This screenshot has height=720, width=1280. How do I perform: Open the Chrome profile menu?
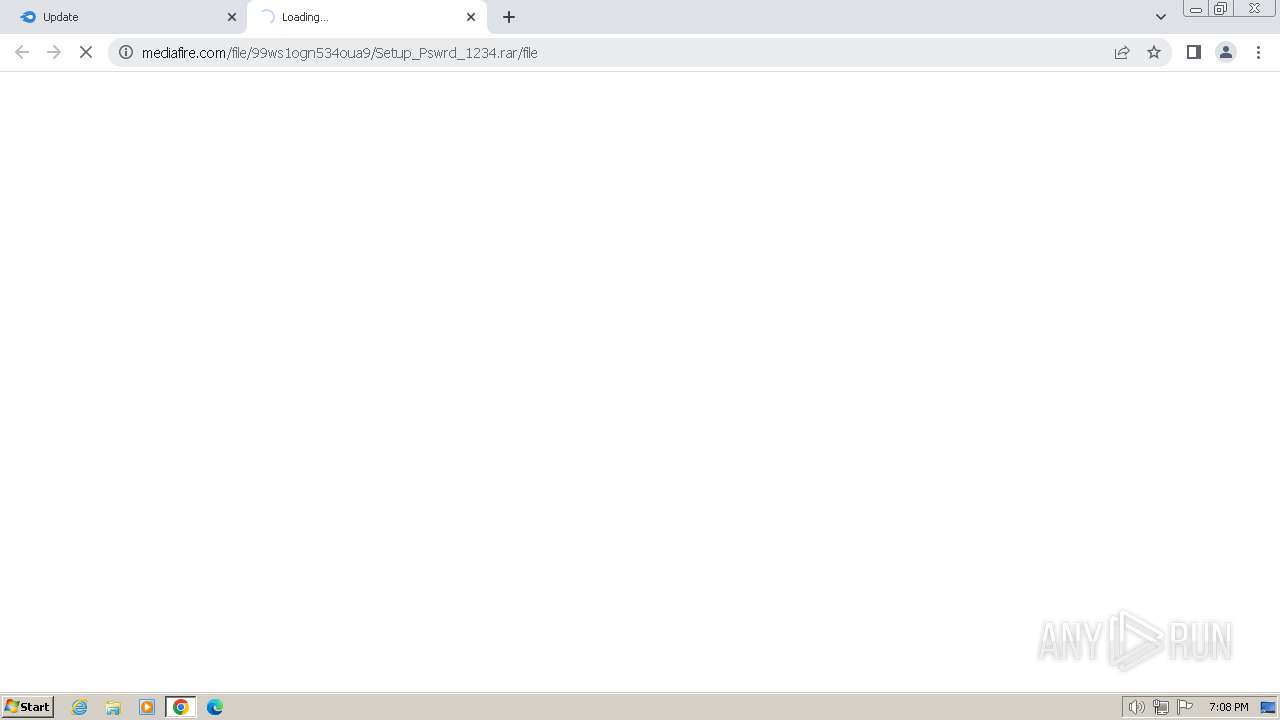point(1226,52)
